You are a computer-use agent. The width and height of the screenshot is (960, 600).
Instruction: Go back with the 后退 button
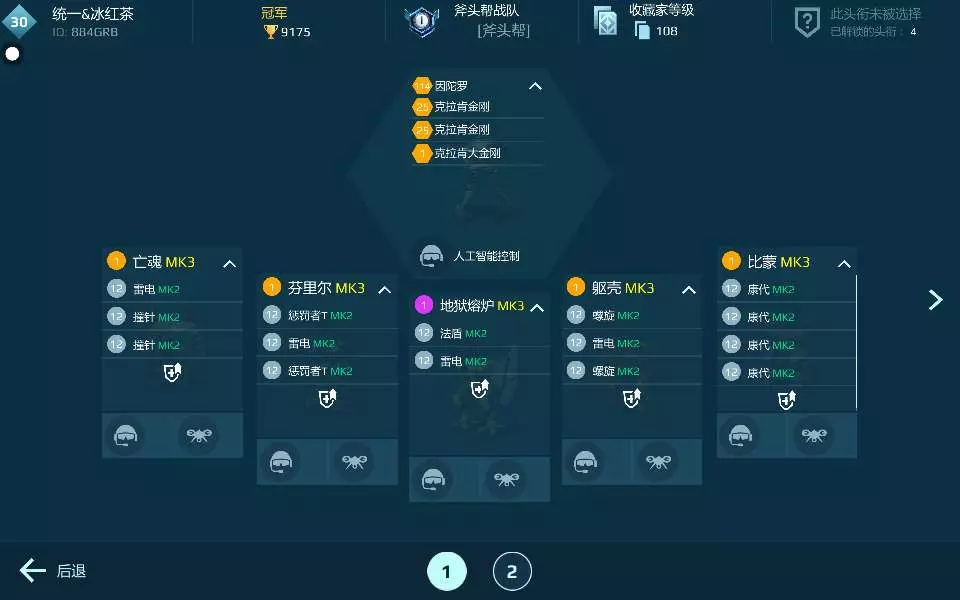[x=53, y=571]
